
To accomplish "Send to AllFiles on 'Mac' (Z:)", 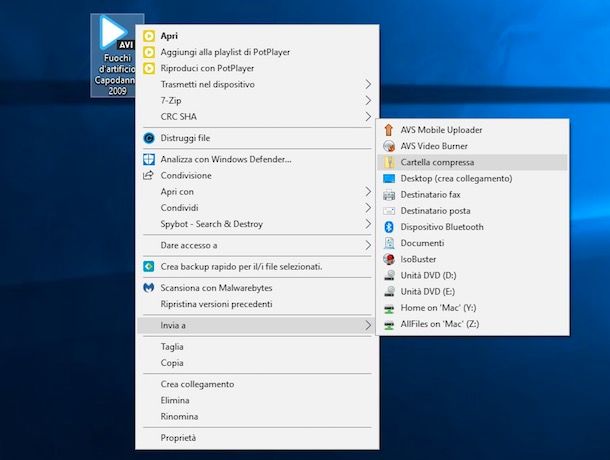I will (472, 324).
